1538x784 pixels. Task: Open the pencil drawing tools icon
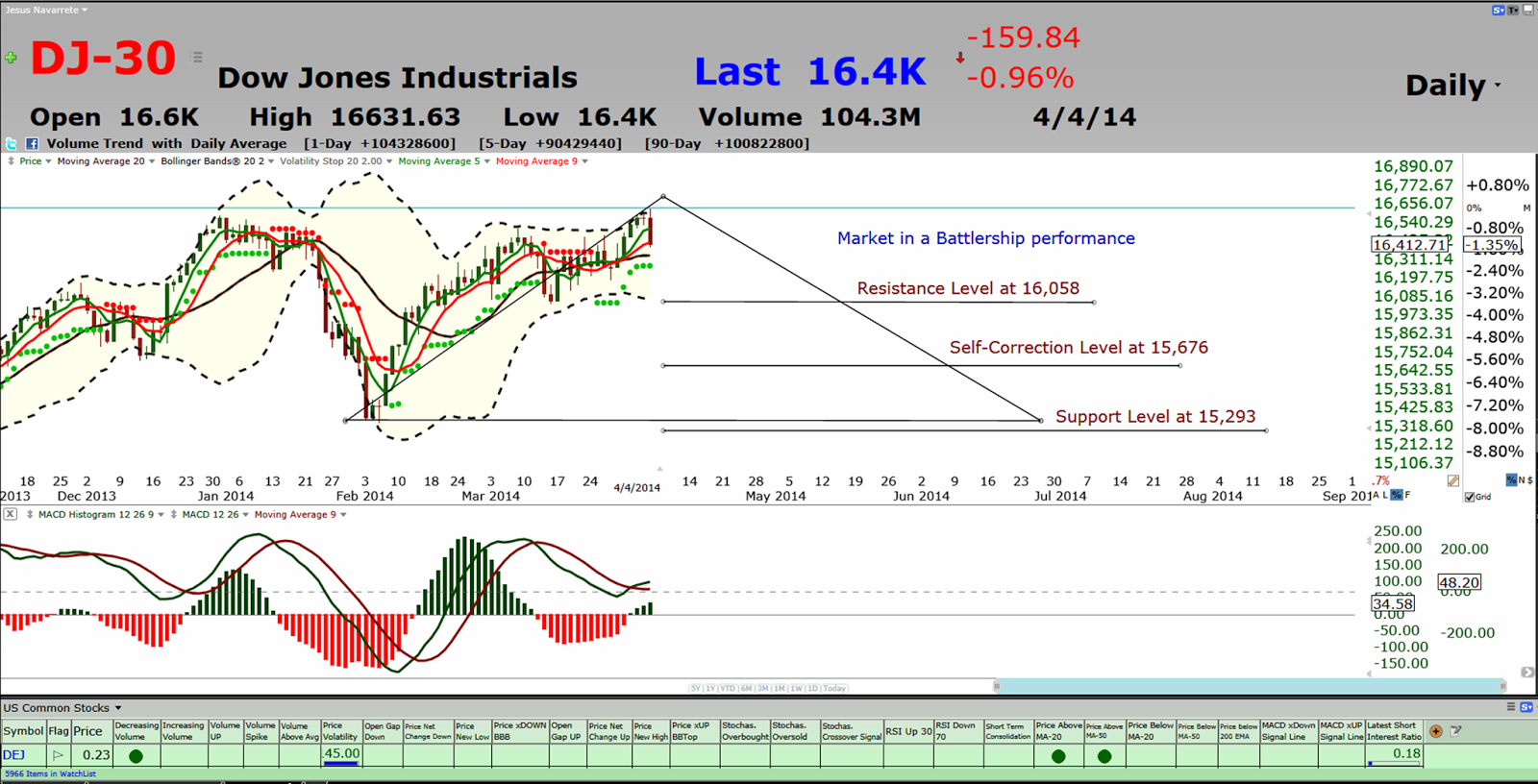click(x=1453, y=480)
